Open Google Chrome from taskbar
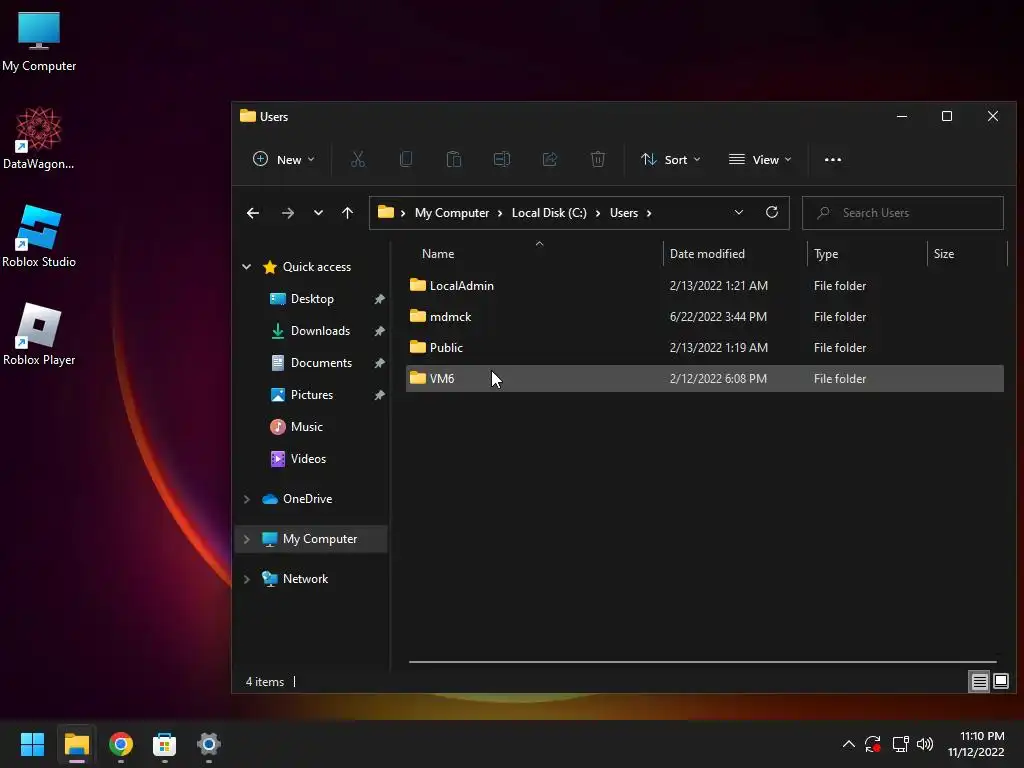 coord(121,744)
